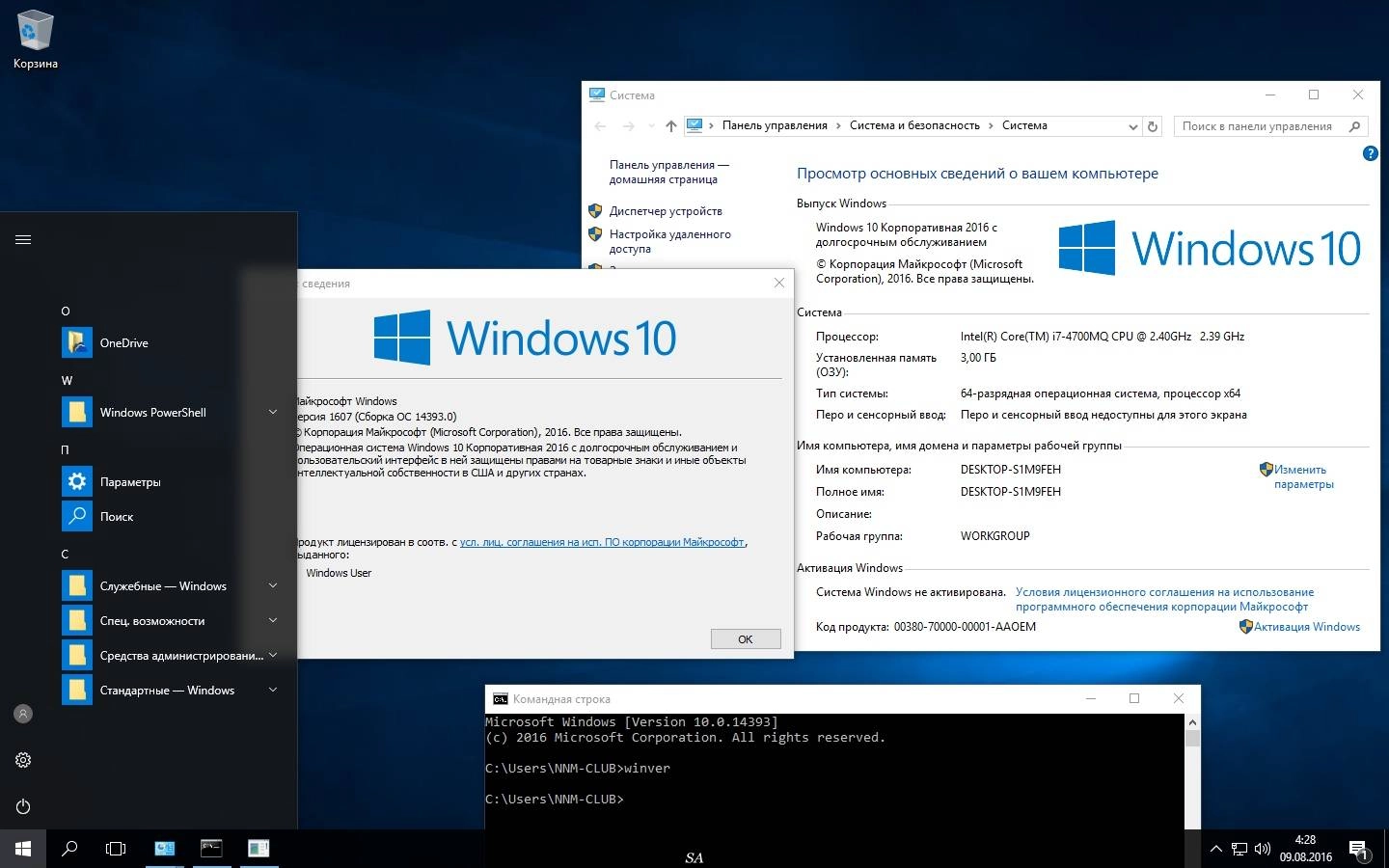Click product code 00380-70000-00001-AAOEM

(x=965, y=627)
